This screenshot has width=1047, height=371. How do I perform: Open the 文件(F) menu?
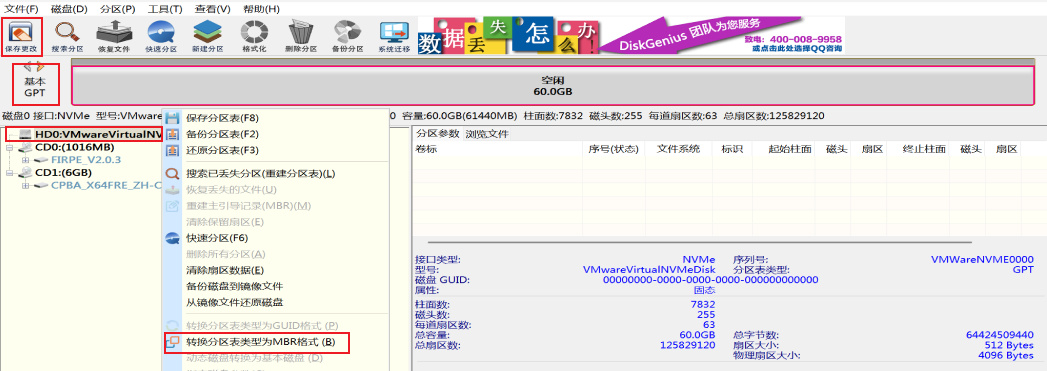coord(22,9)
